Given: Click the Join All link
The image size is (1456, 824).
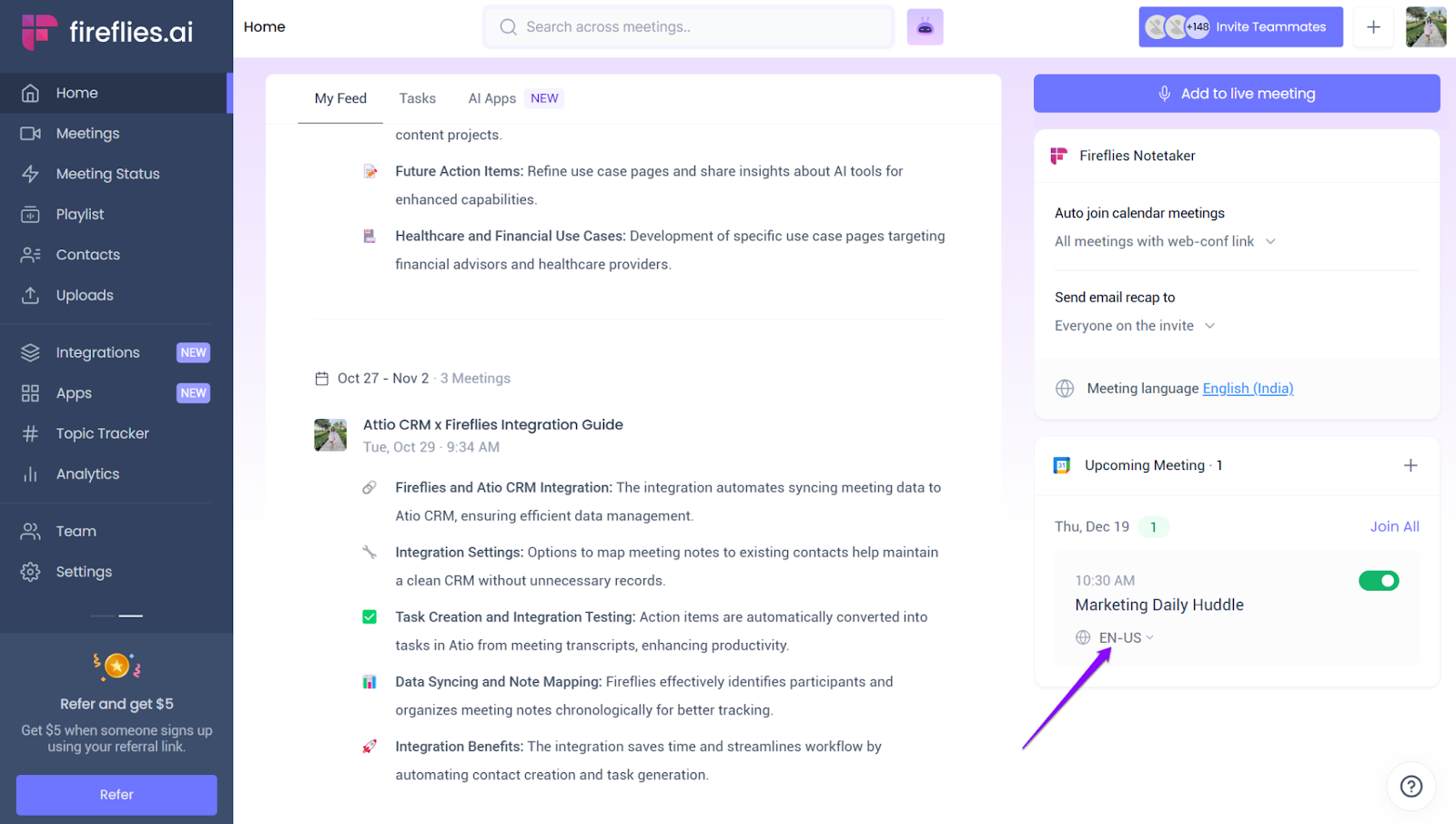Looking at the screenshot, I should point(1394,526).
